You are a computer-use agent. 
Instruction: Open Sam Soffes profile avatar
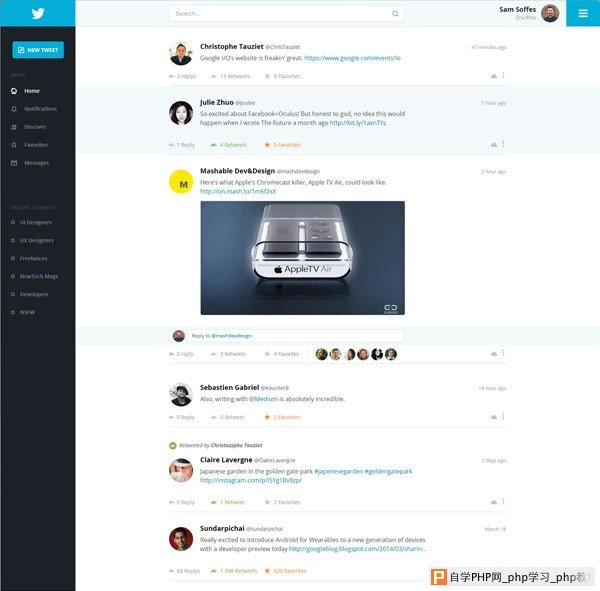click(550, 13)
